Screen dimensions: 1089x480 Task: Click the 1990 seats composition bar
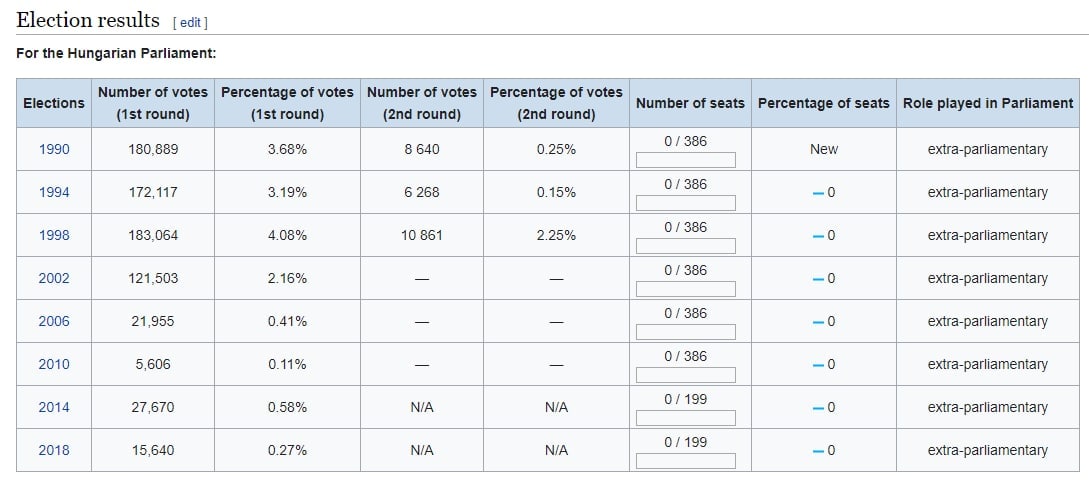point(685,160)
